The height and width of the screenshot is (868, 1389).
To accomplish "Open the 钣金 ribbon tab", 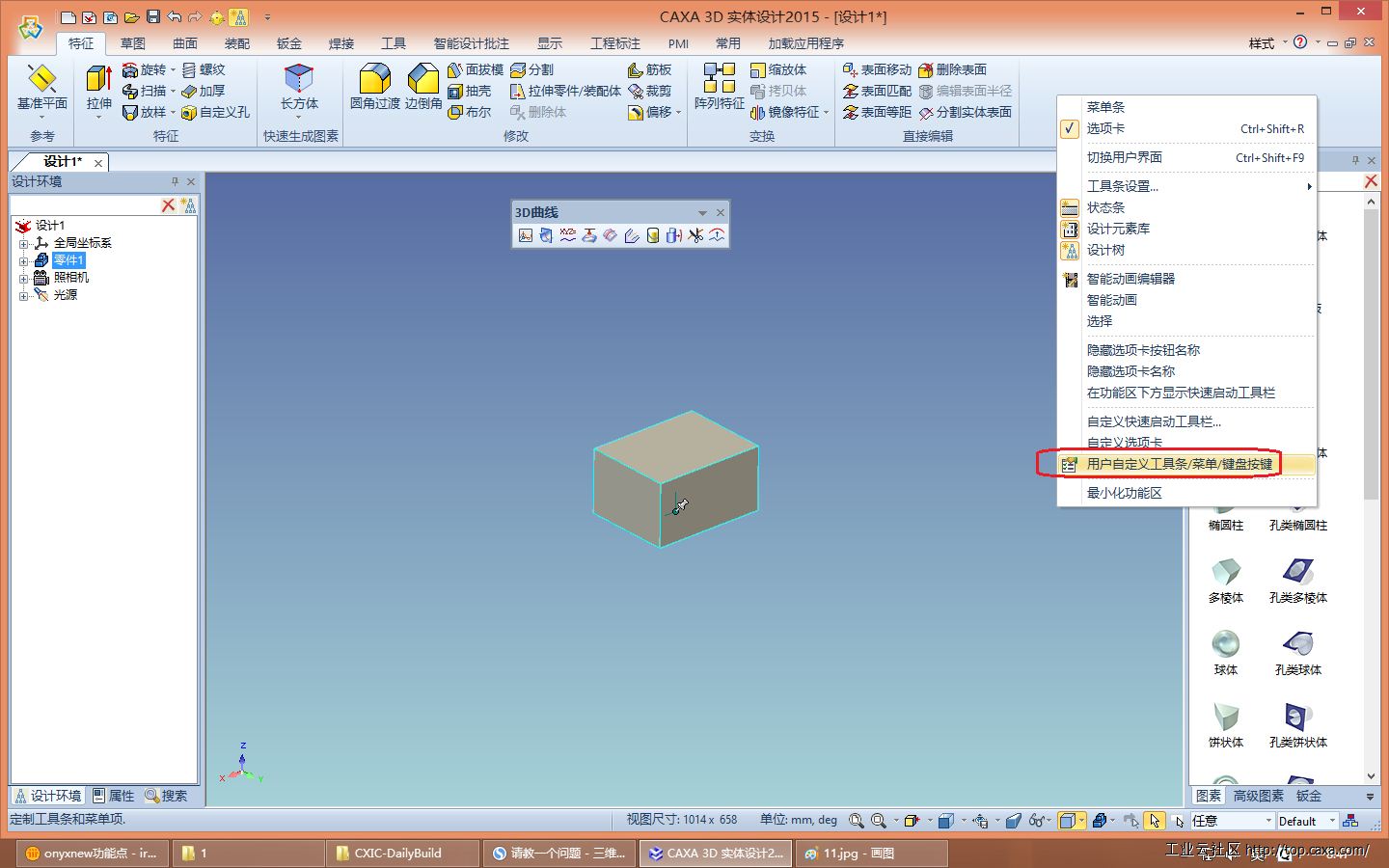I will (x=289, y=43).
